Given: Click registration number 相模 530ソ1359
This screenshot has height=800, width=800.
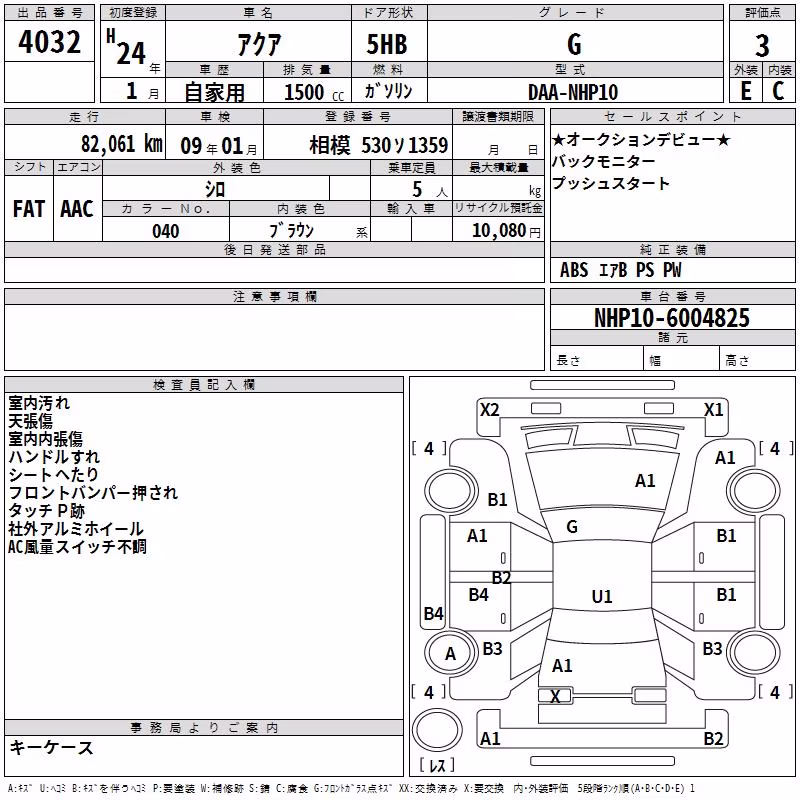Looking at the screenshot, I should 379,145.
